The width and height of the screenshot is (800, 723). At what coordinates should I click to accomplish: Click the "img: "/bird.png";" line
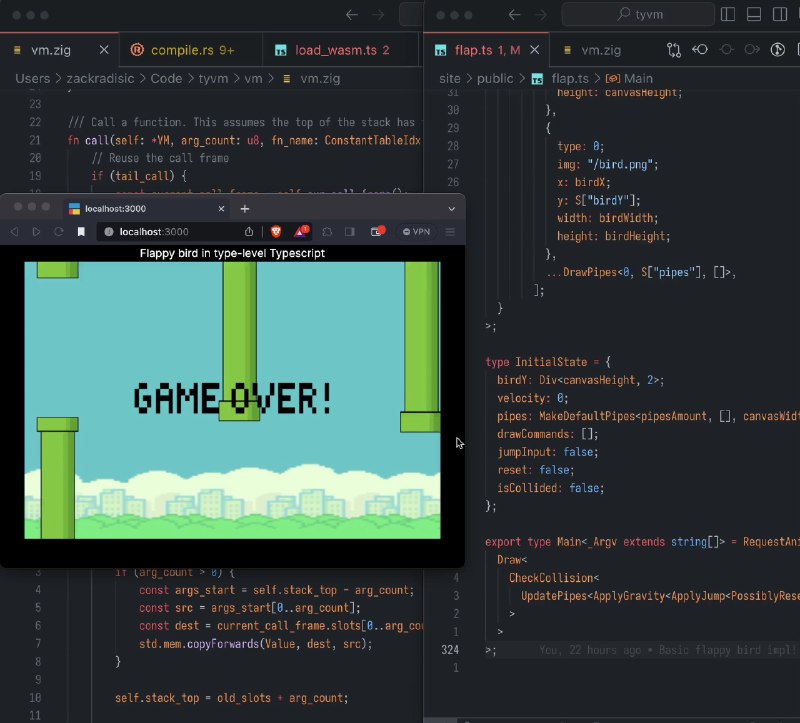point(608,164)
